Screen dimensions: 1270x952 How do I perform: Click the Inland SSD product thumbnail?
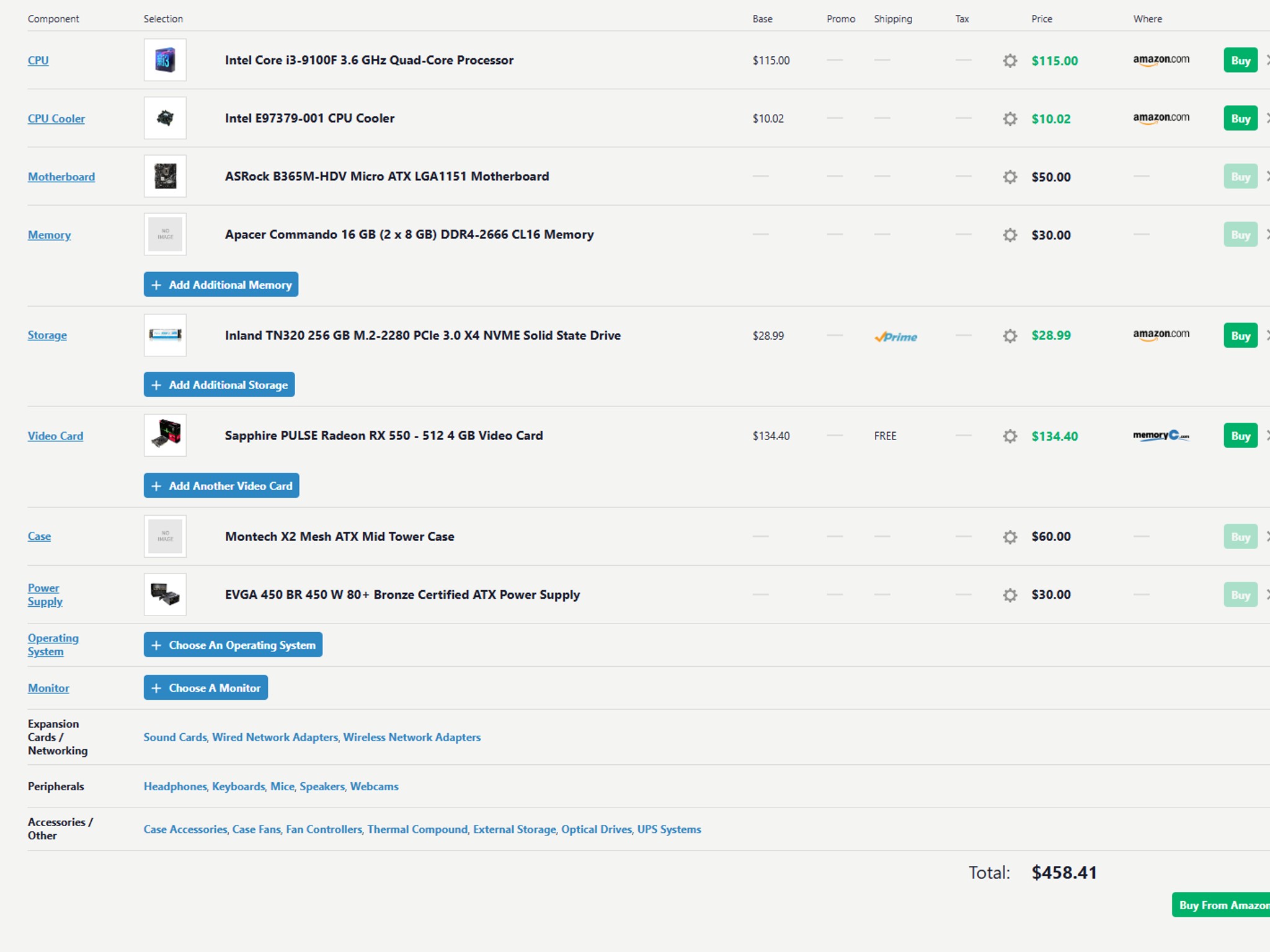(x=165, y=335)
